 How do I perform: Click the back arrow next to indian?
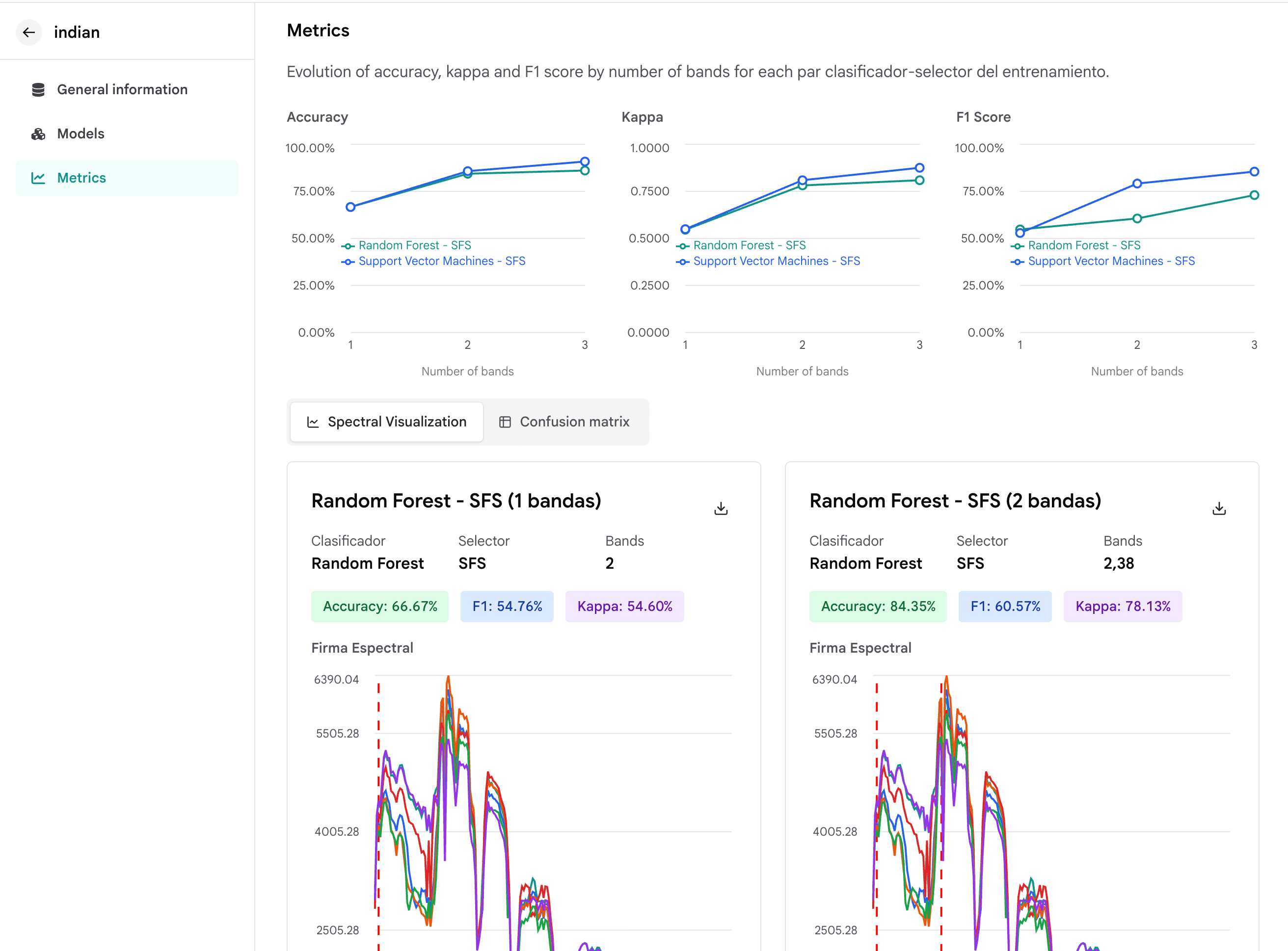tap(29, 32)
